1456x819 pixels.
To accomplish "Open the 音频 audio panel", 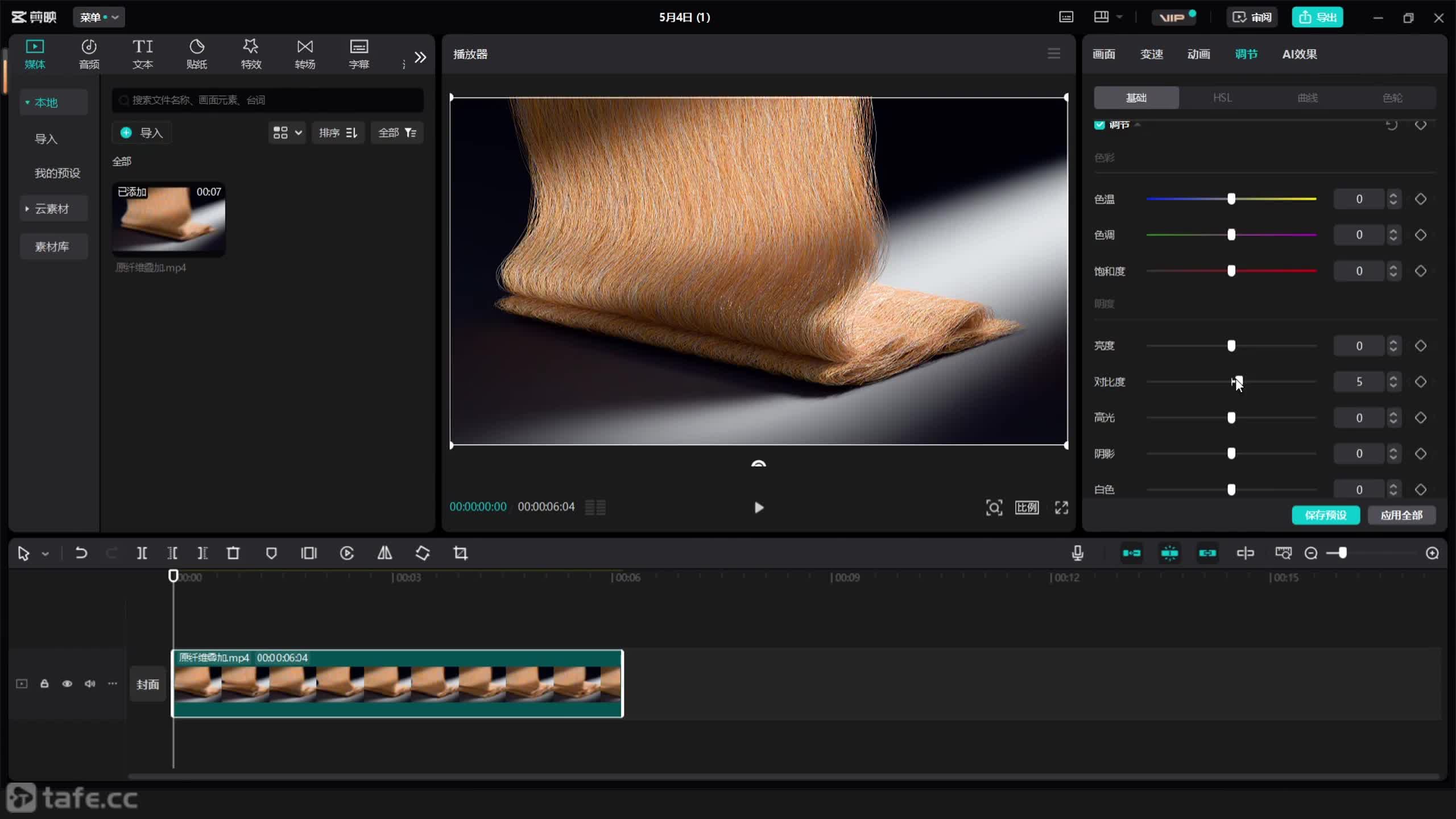I will coord(89,54).
